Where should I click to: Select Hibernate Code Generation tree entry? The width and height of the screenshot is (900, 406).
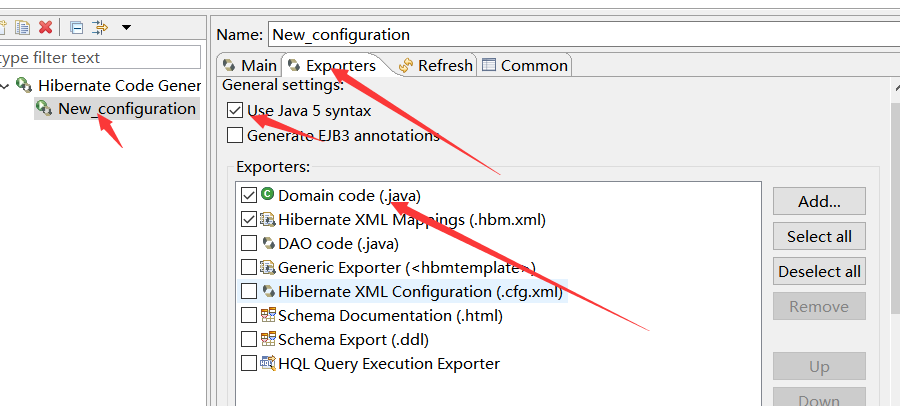pos(119,86)
